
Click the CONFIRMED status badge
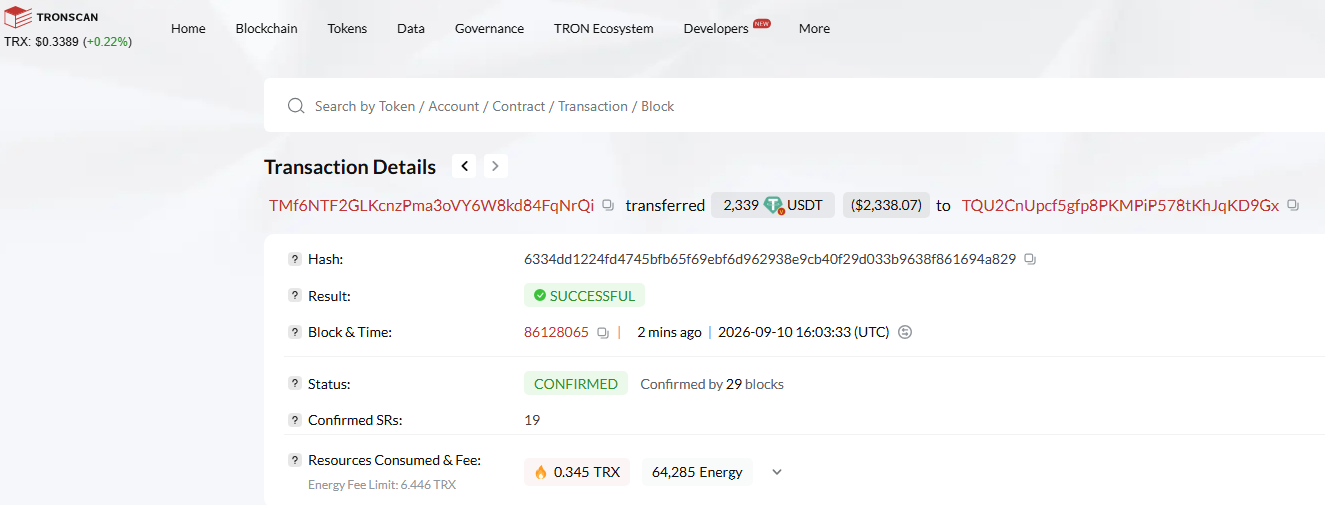pyautogui.click(x=575, y=383)
